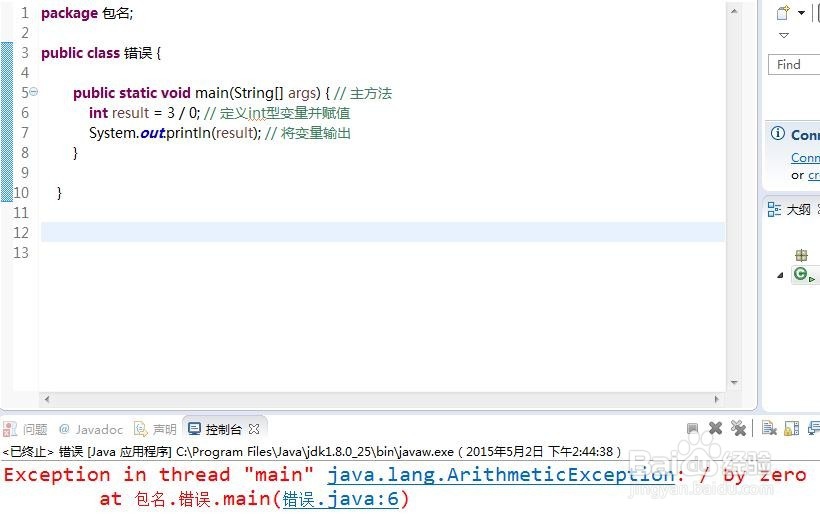Click println on line 7

tap(189, 133)
